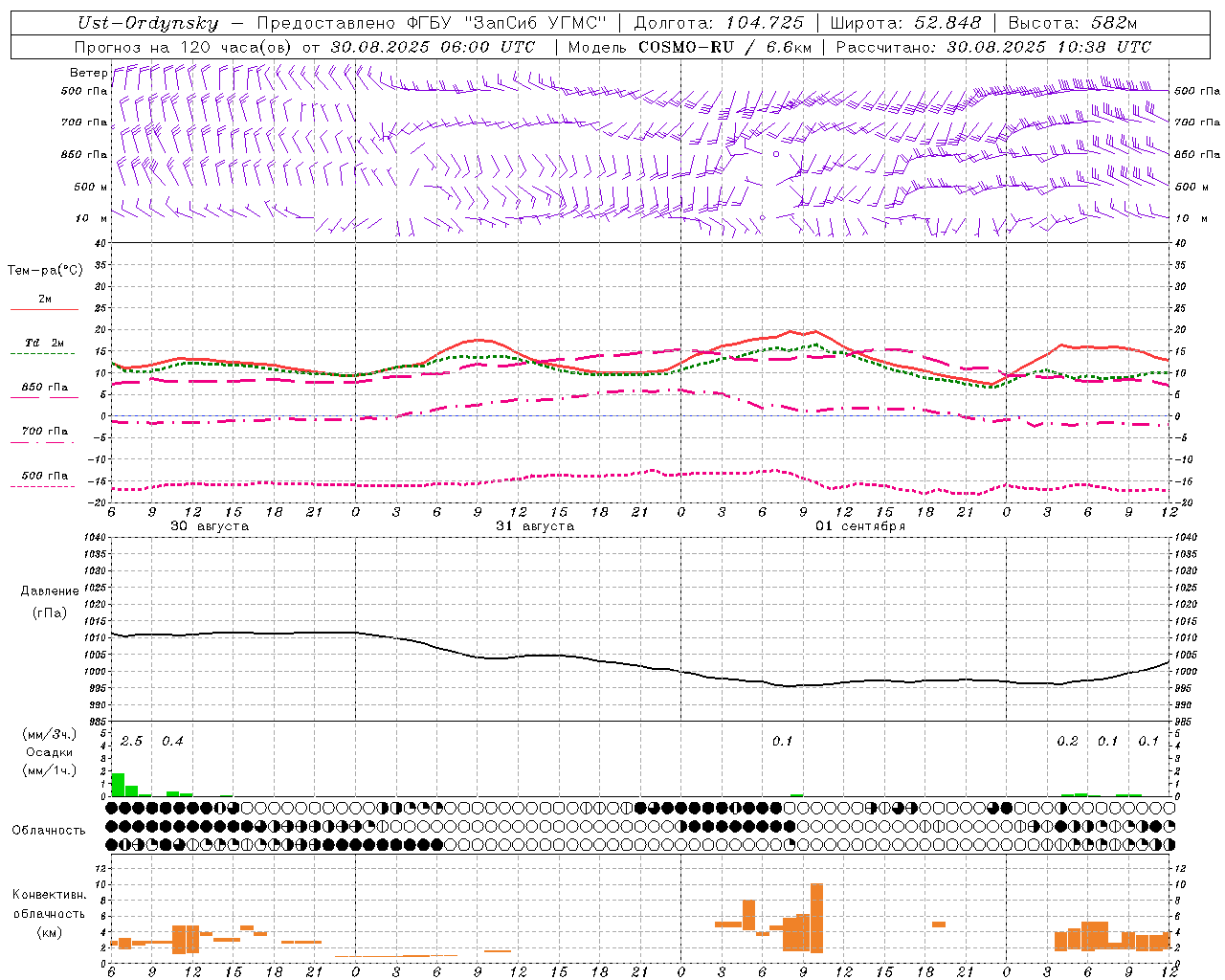Click the "0.2" precipitation amount value

pyautogui.click(x=1067, y=742)
